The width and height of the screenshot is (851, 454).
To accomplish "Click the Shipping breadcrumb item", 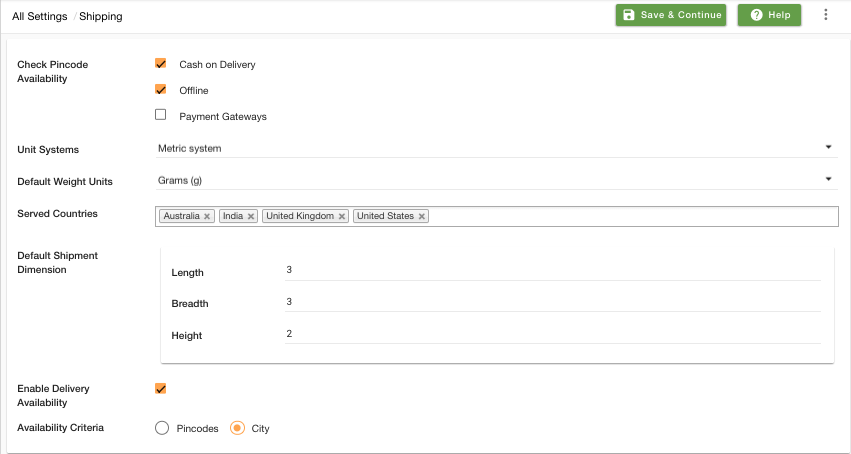I will tap(101, 16).
